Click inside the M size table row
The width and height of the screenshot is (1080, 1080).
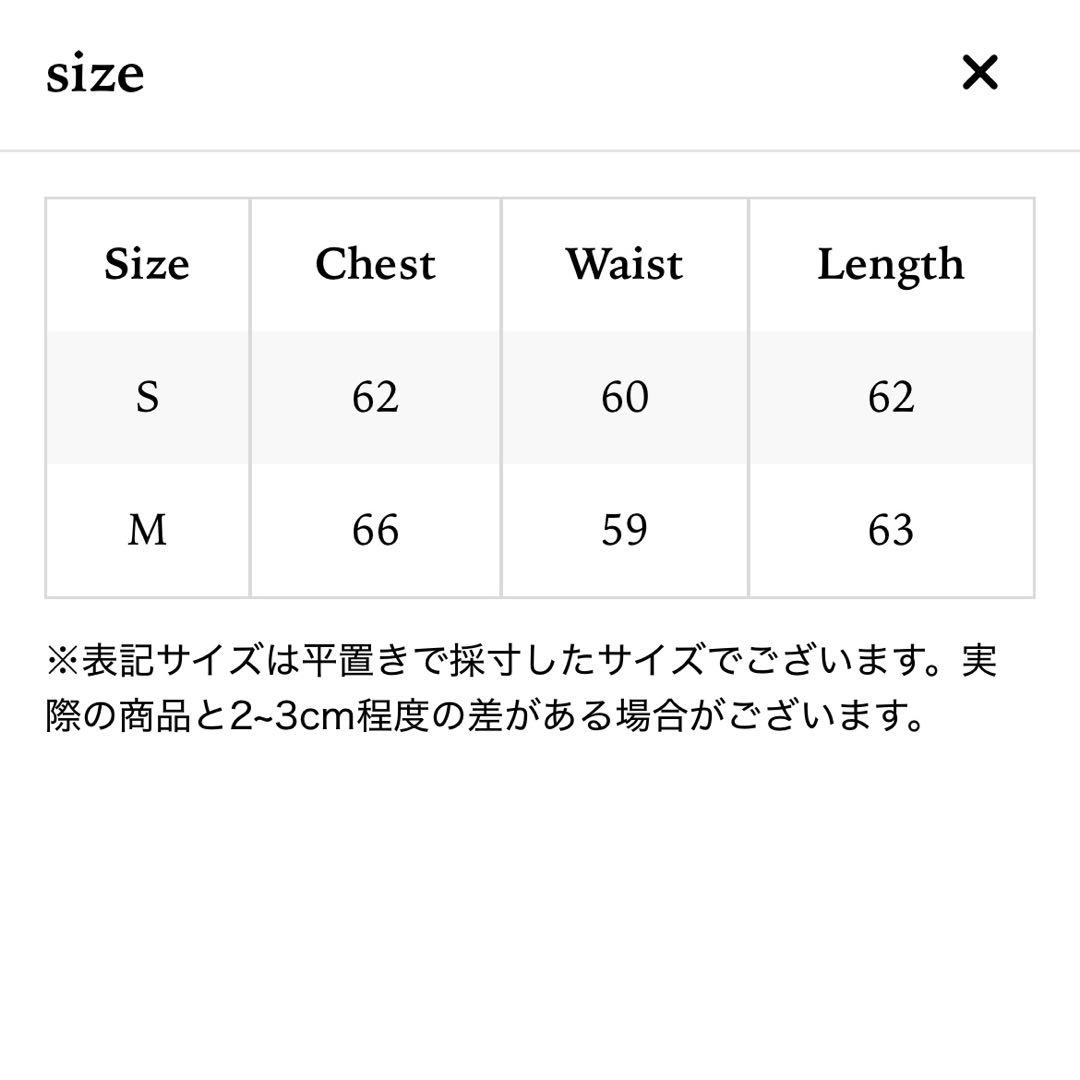[500, 530]
